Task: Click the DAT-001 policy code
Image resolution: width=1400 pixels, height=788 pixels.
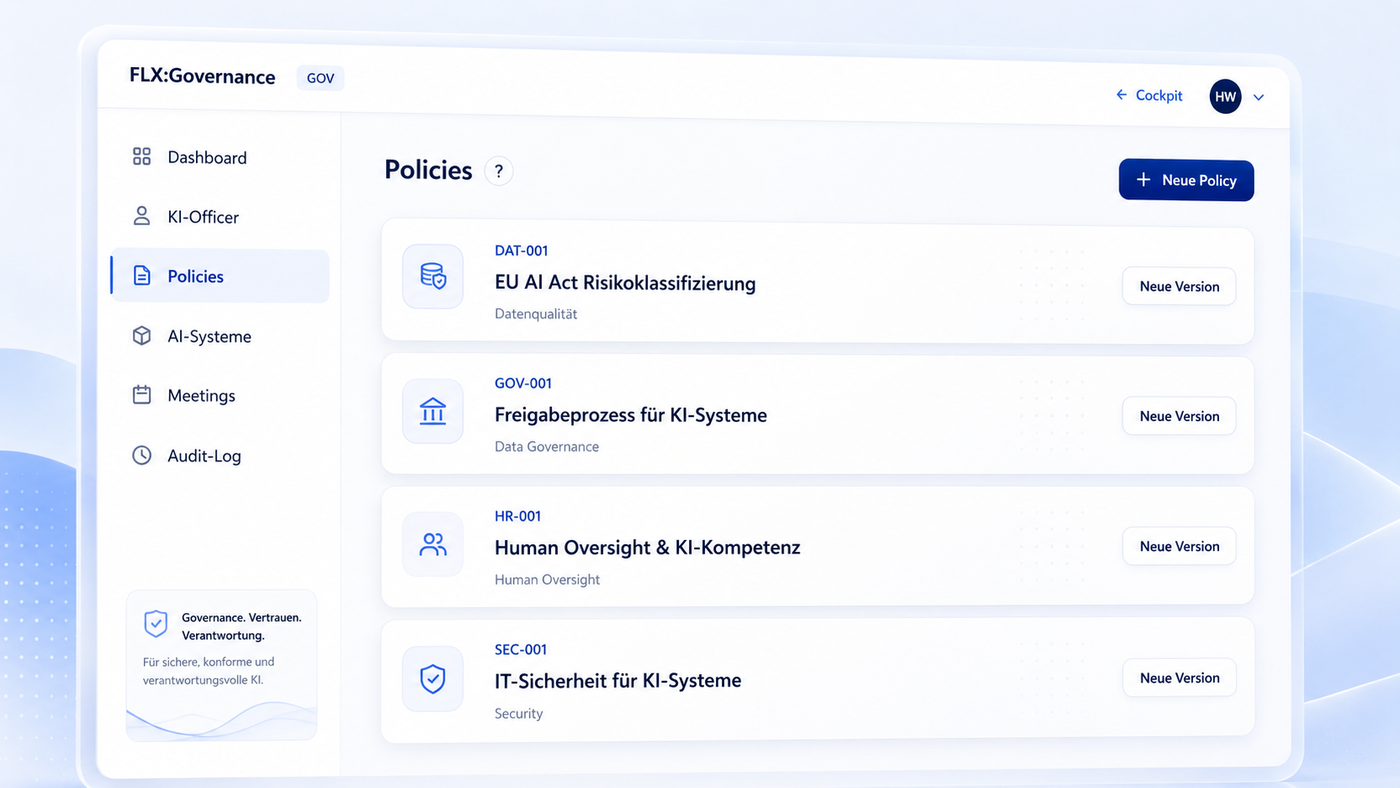Action: coord(521,251)
